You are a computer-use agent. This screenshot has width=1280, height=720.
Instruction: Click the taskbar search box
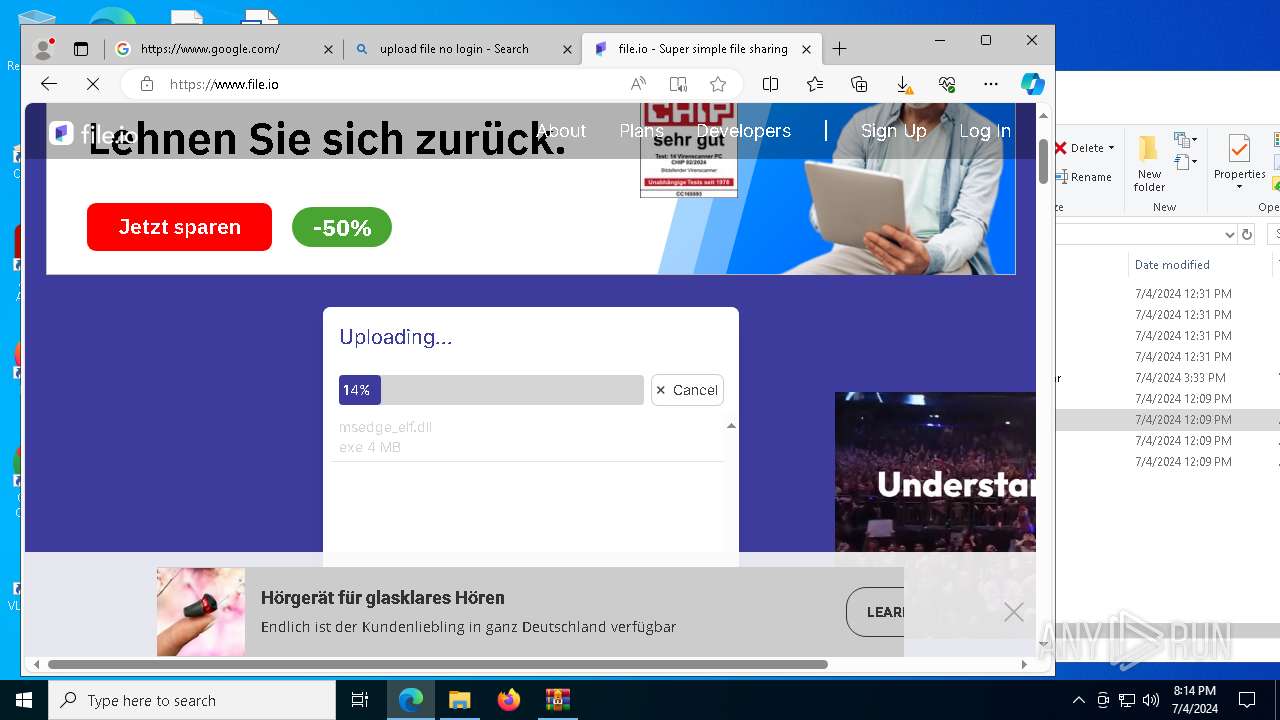[x=192, y=700]
